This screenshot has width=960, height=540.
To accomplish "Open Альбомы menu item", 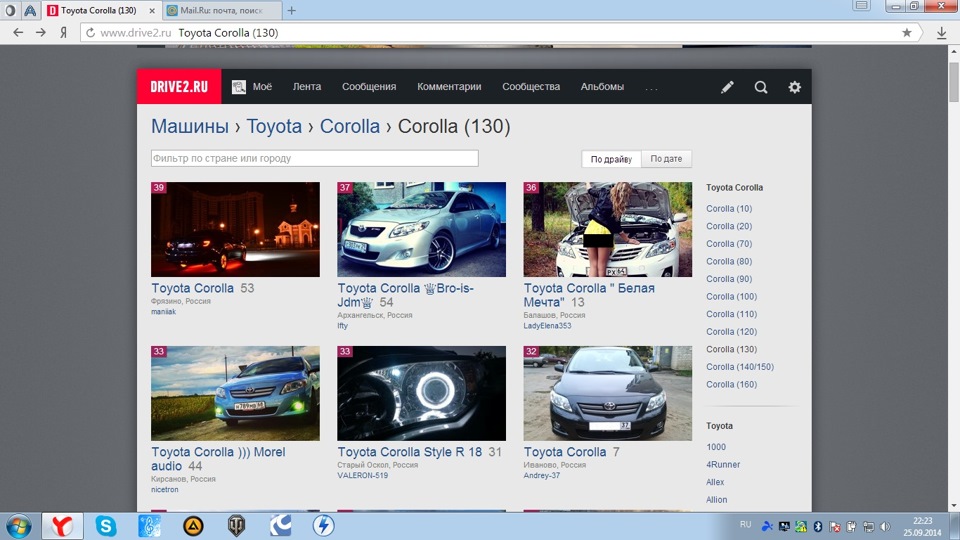I will pyautogui.click(x=602, y=87).
